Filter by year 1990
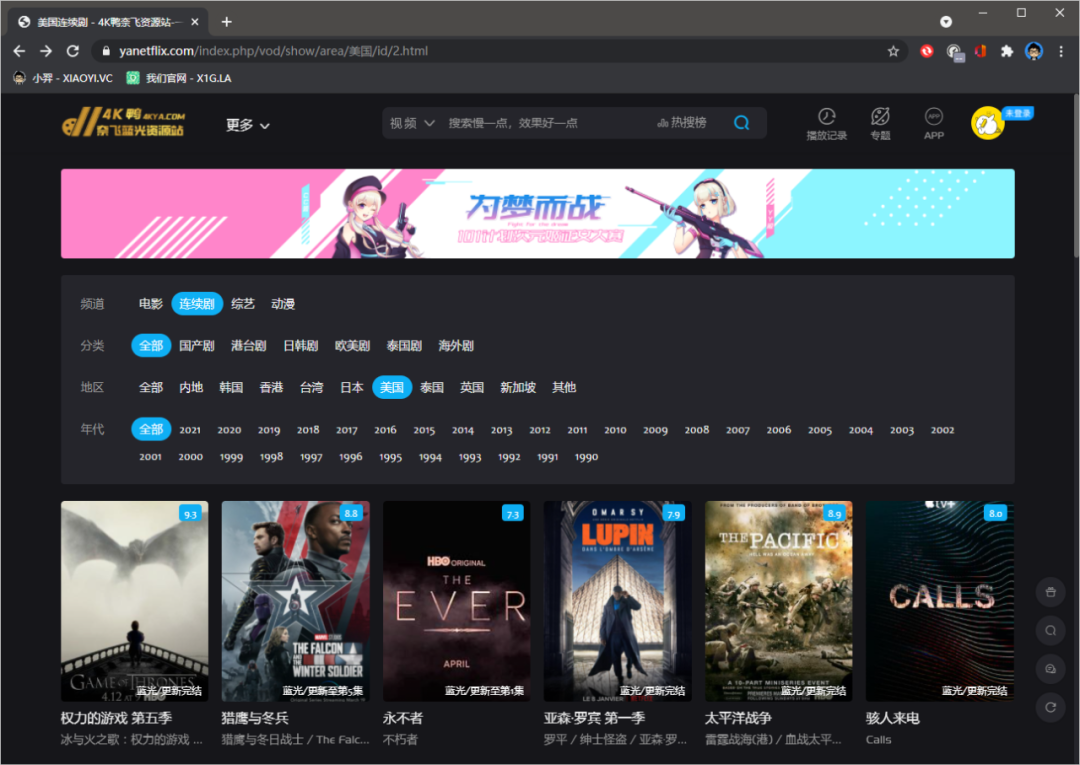The image size is (1080, 765). [x=586, y=457]
